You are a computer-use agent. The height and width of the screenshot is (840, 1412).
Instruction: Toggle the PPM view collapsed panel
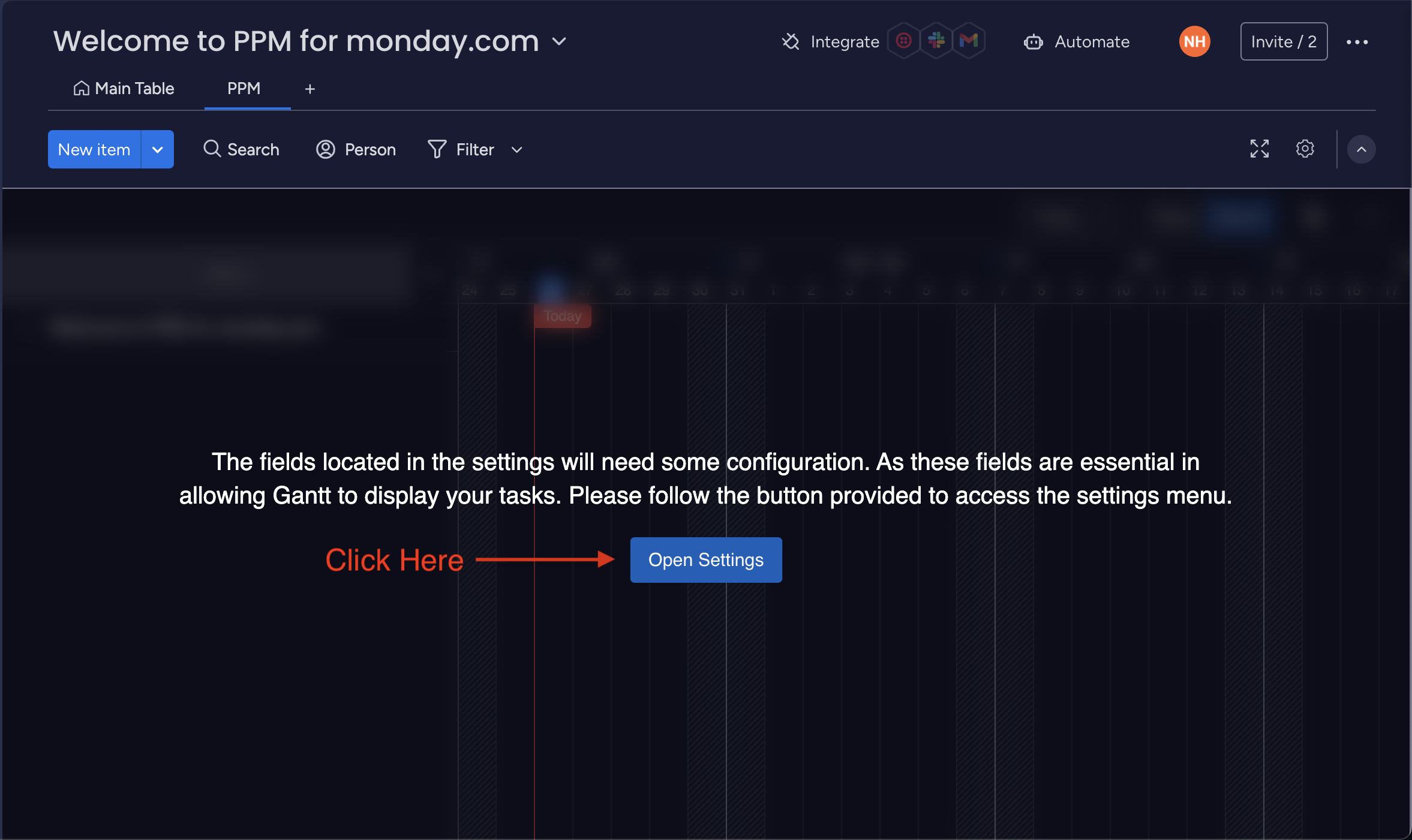1361,149
